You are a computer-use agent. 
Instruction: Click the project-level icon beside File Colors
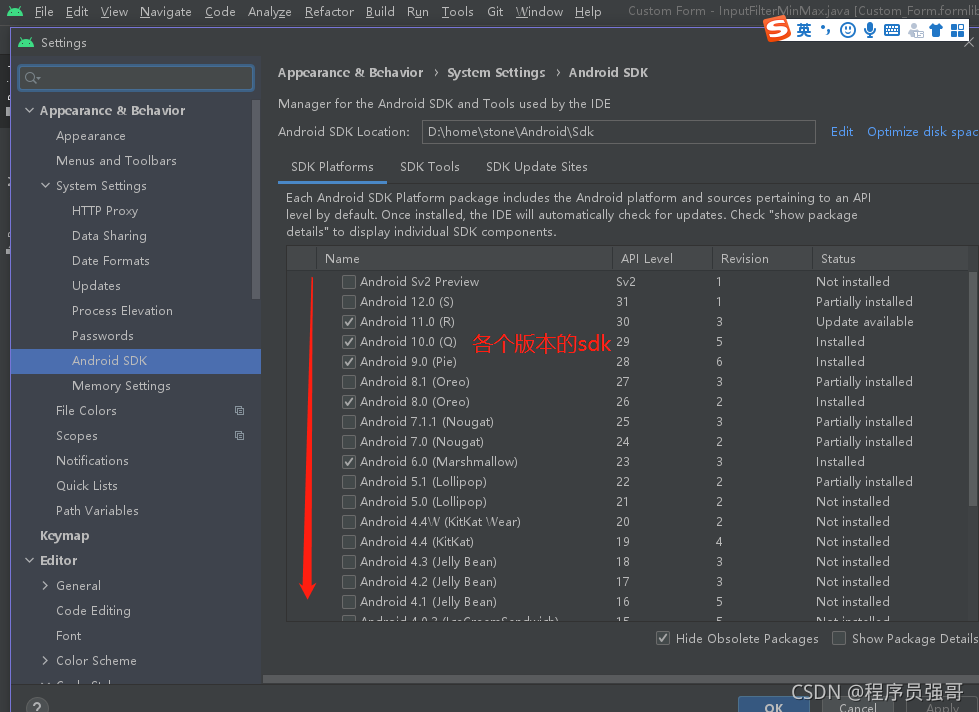click(239, 410)
